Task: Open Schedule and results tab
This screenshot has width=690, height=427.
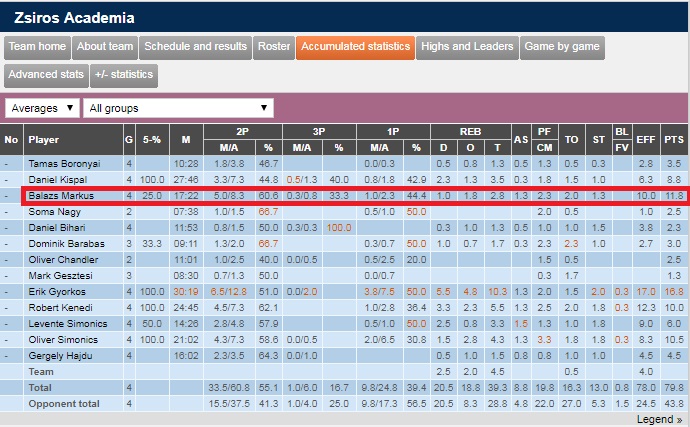Action: [x=195, y=47]
